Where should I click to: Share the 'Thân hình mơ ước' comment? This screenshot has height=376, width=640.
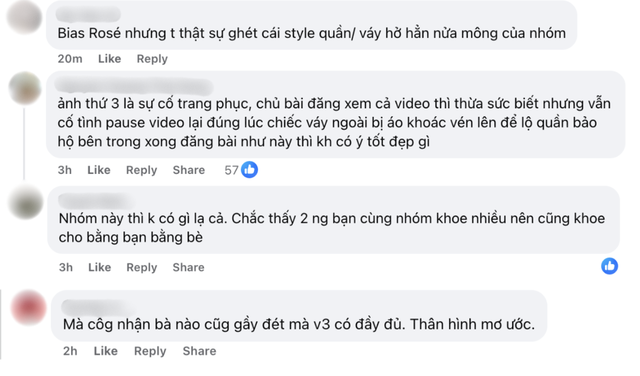[200, 351]
